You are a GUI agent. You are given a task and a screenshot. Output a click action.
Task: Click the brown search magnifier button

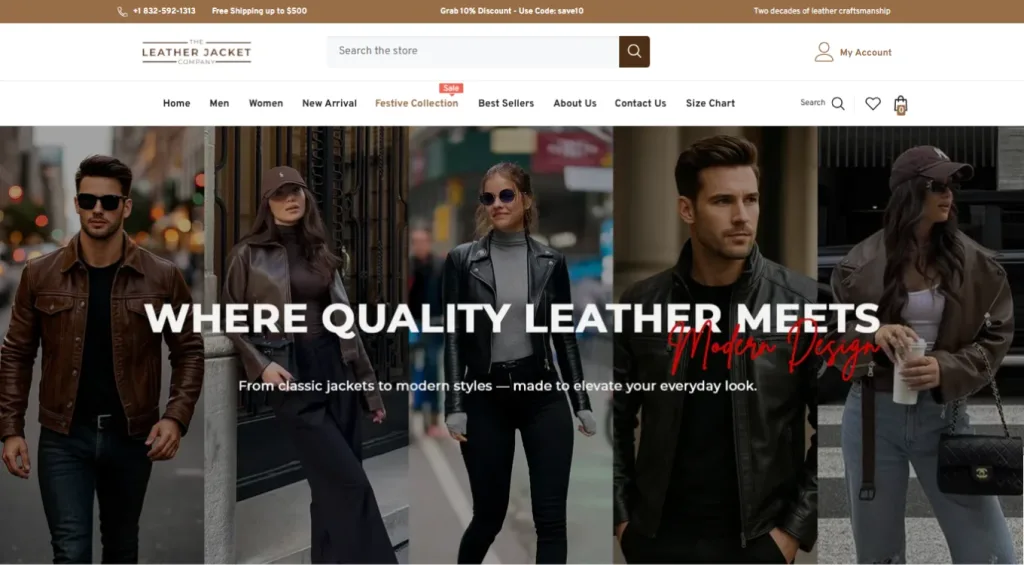(x=634, y=51)
